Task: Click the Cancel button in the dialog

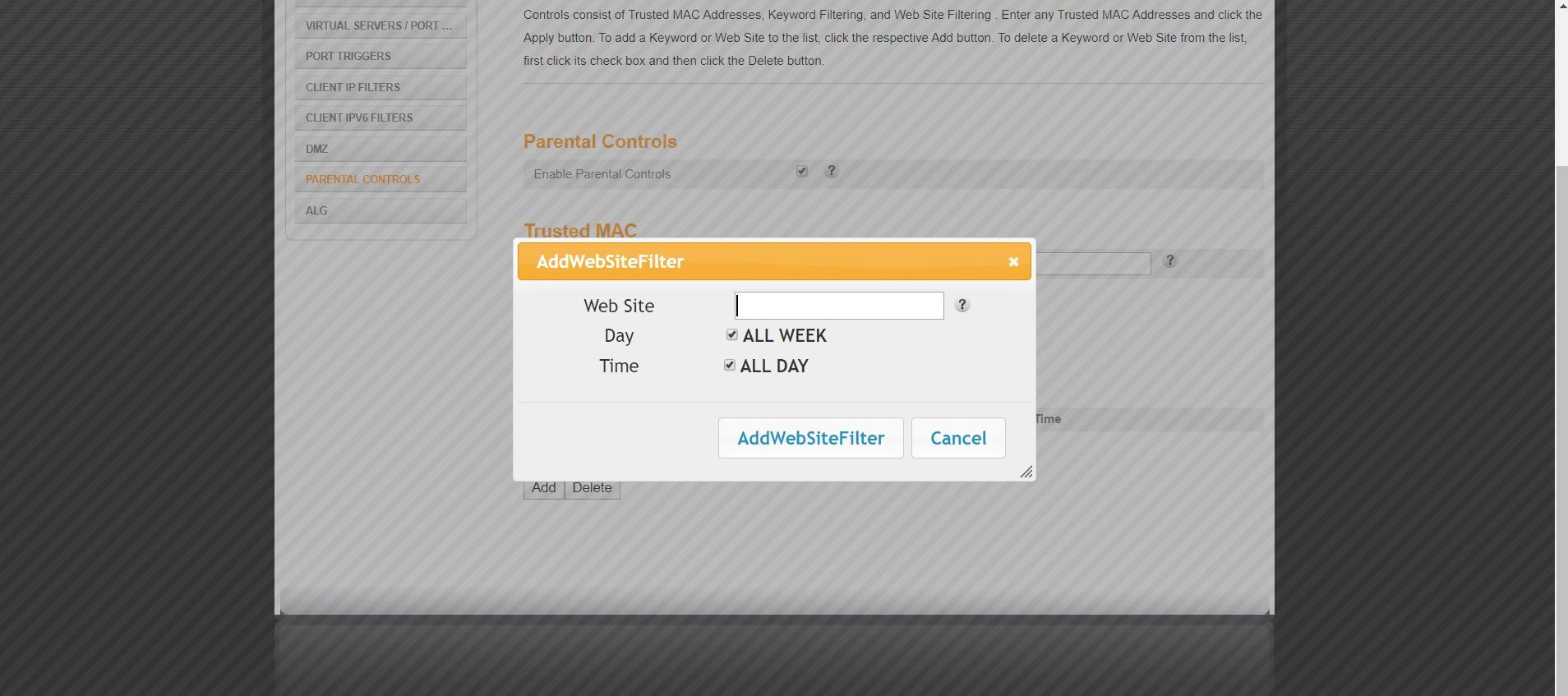Action: pos(958,438)
